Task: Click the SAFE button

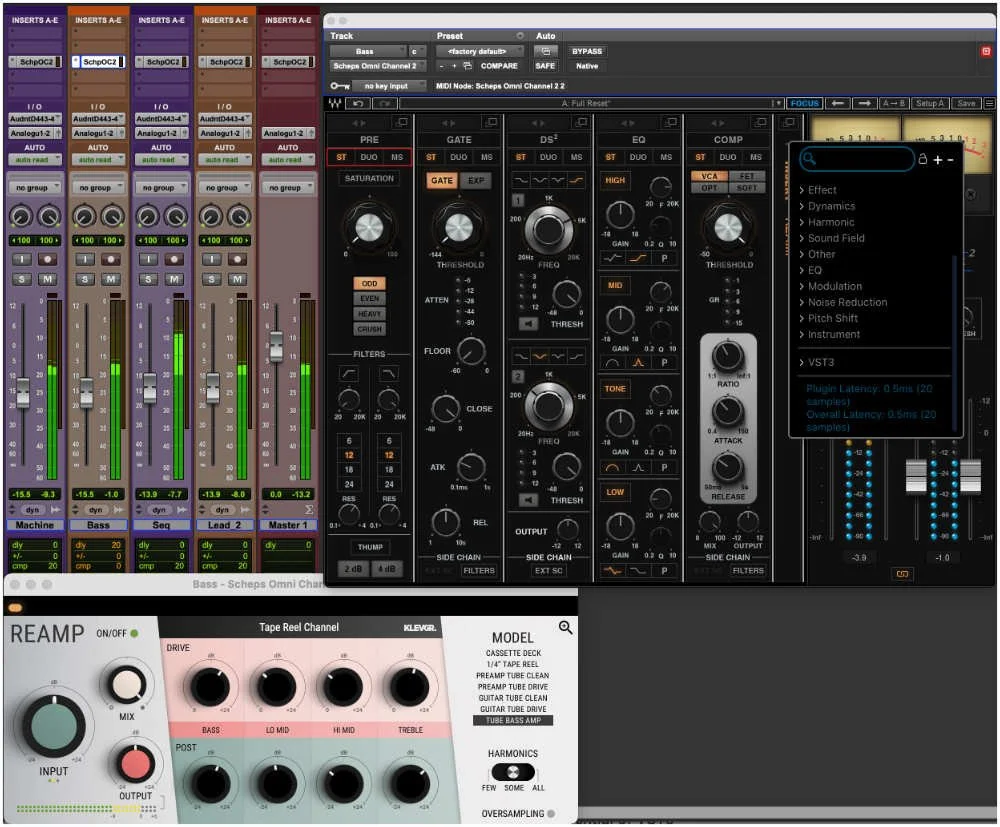Action: (x=545, y=66)
